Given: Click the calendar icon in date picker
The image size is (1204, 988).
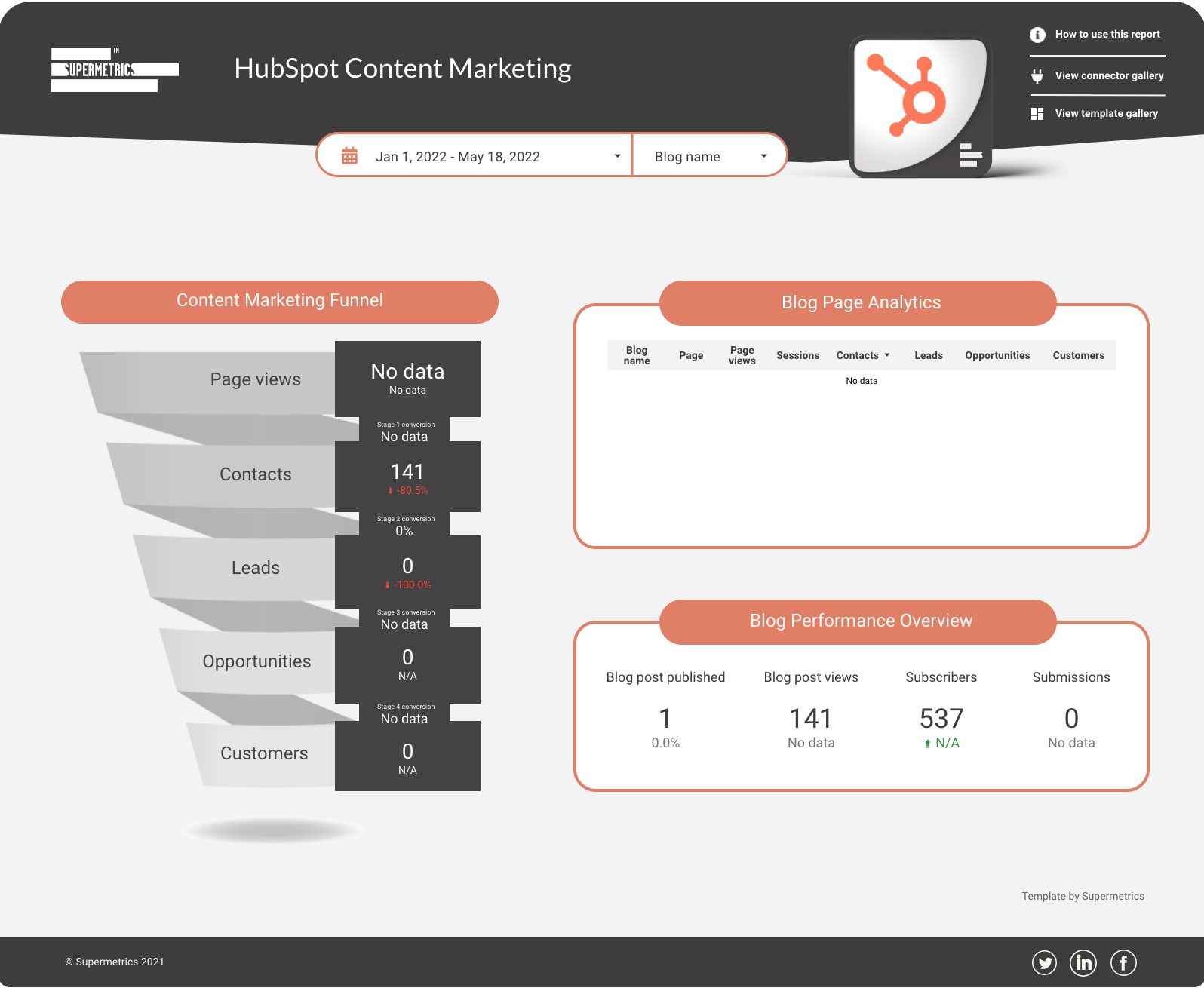Looking at the screenshot, I should [x=349, y=156].
